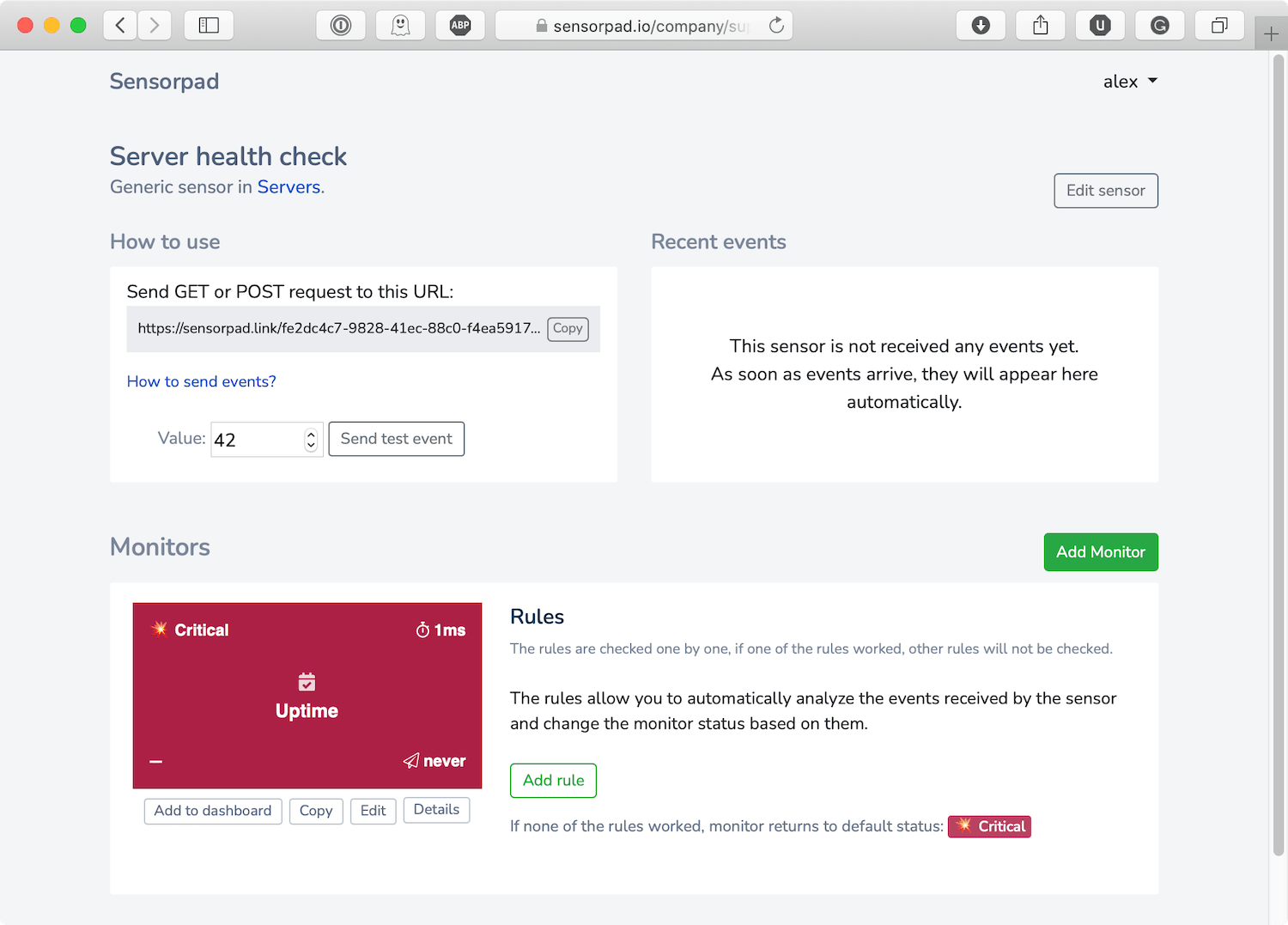Show the Safari tab overview
The width and height of the screenshot is (1288, 925).
(1219, 25)
